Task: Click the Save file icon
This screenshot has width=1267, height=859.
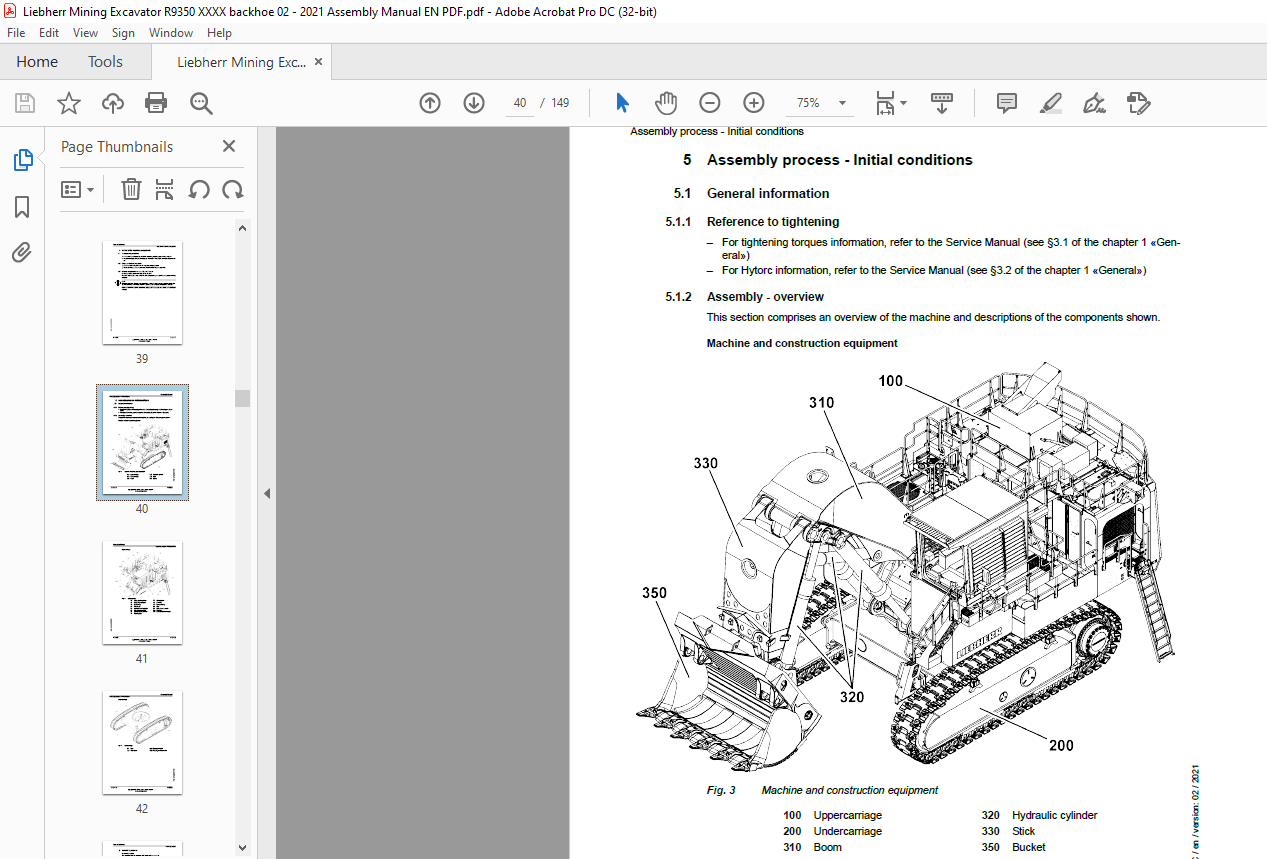Action: (24, 103)
